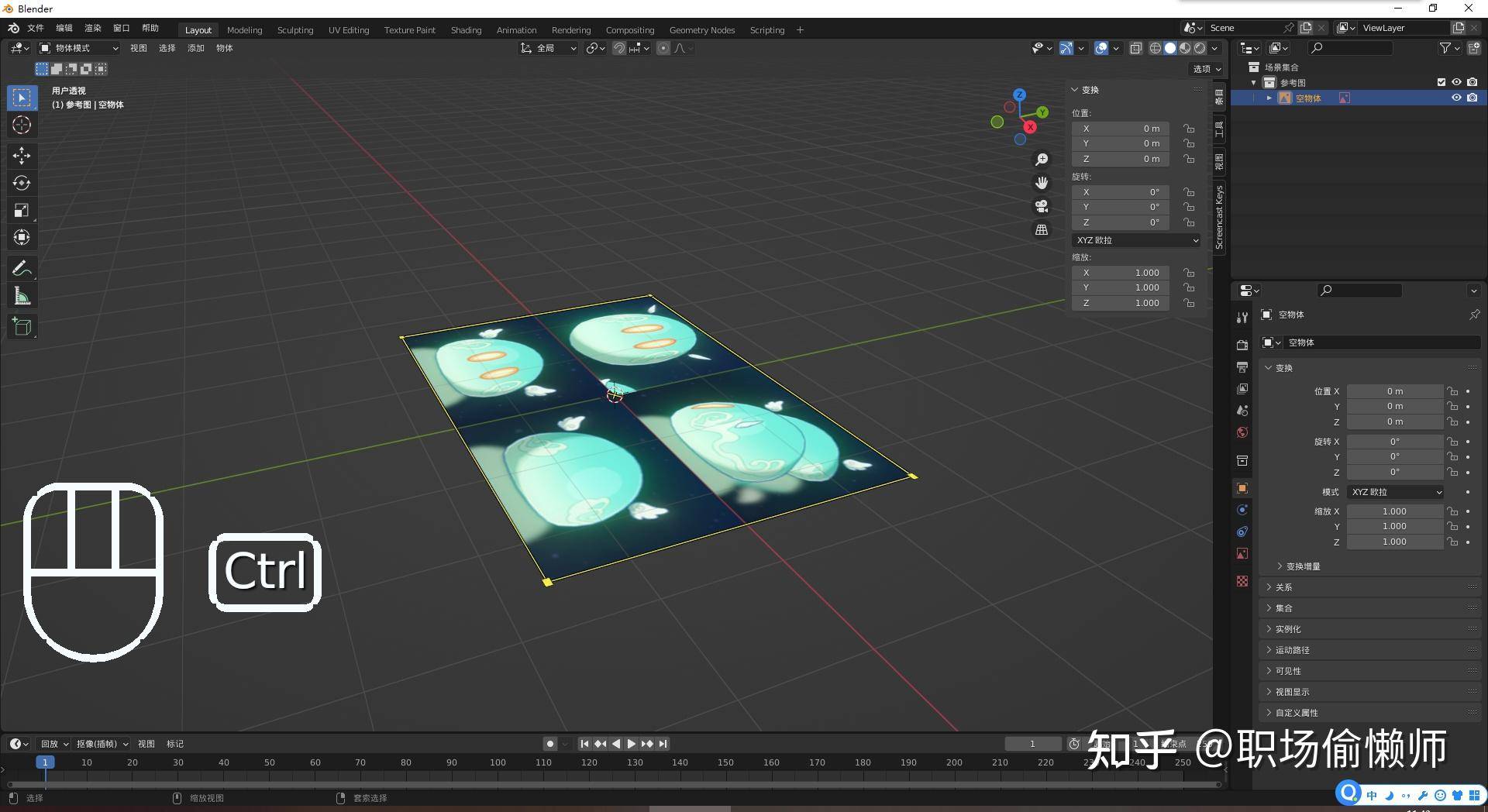Add a new workspace with plus button
The width and height of the screenshot is (1488, 812).
point(800,30)
